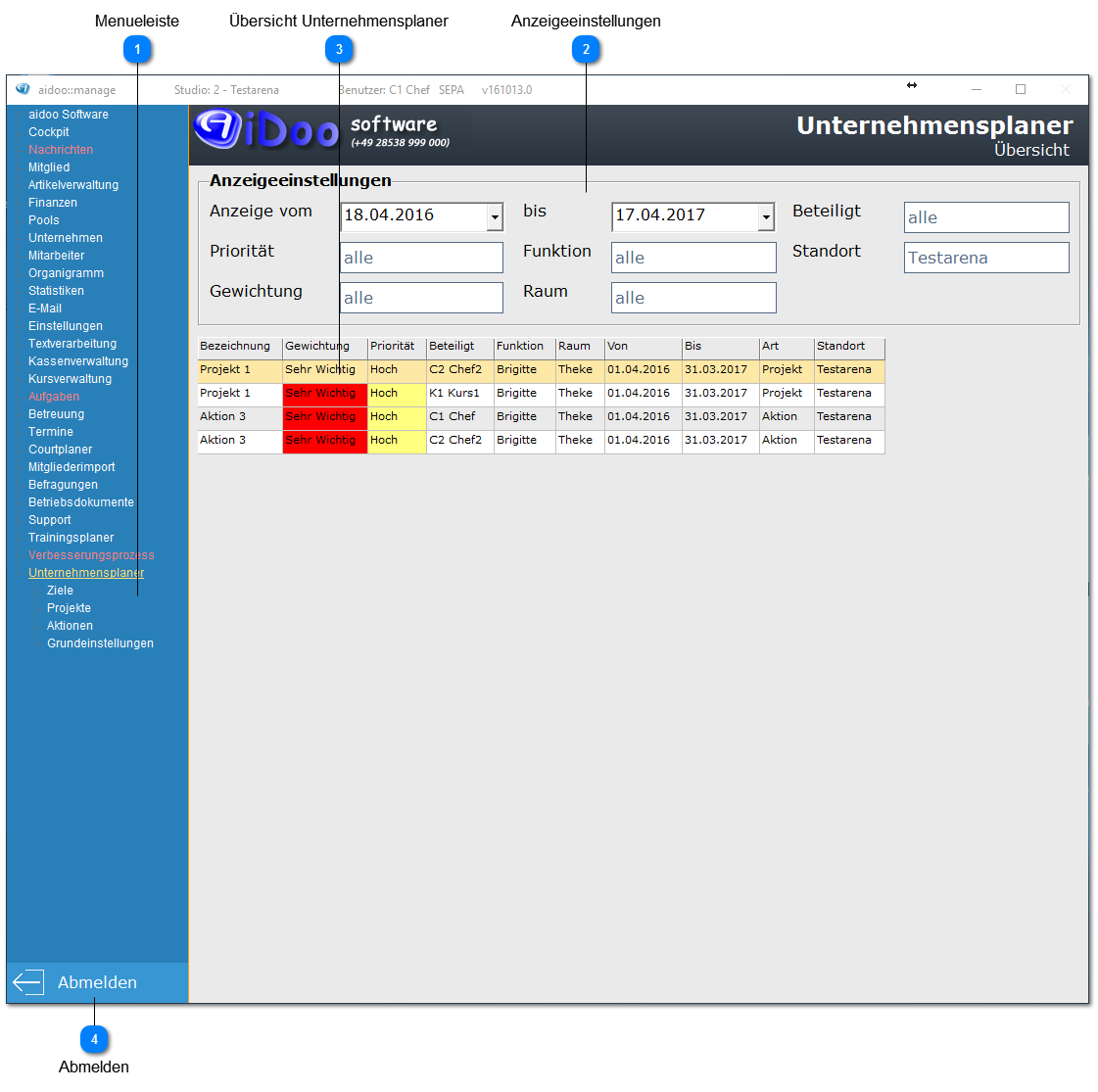This screenshot has height=1092, width=1098.
Task: Open Projekte submenu item
Action: click(69, 607)
